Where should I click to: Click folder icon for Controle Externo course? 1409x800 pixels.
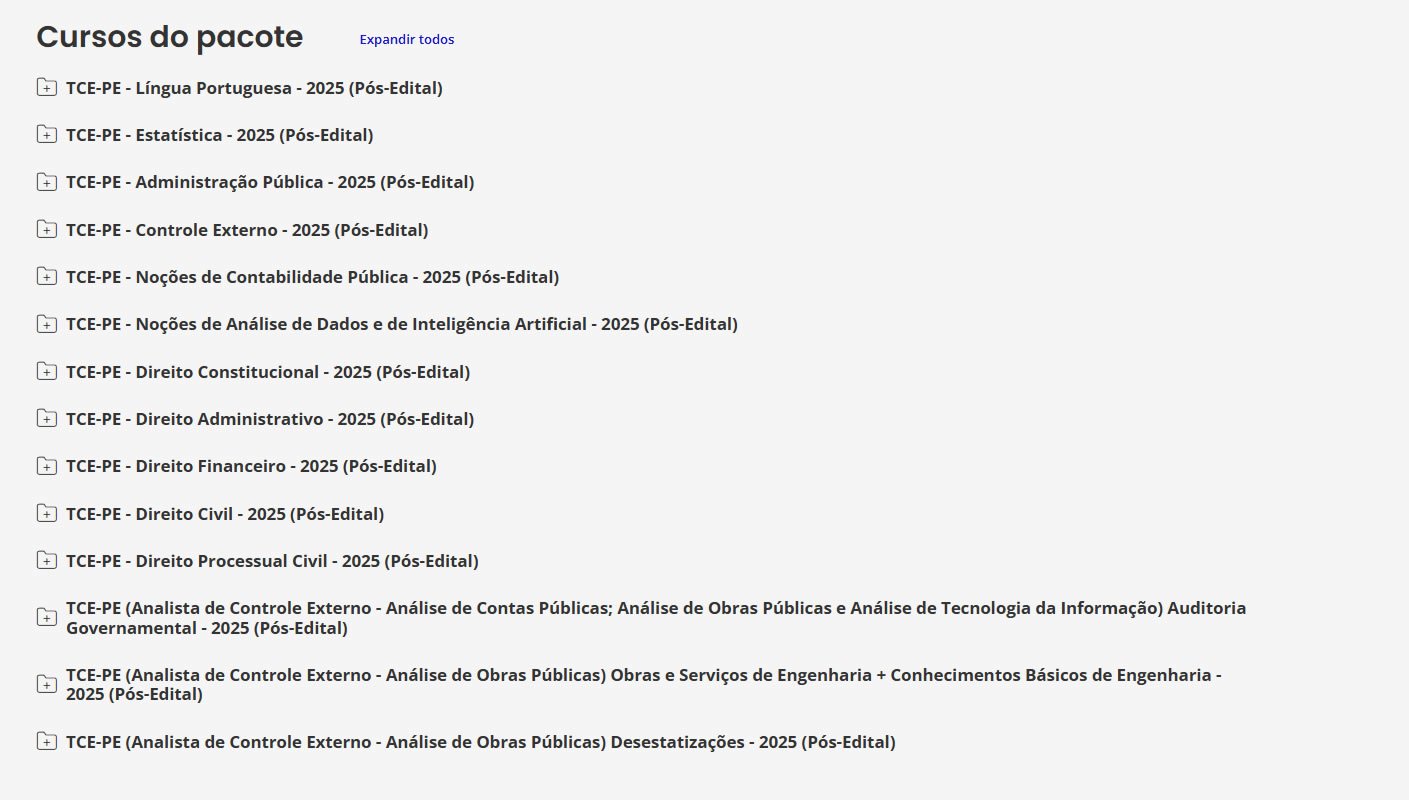point(46,230)
